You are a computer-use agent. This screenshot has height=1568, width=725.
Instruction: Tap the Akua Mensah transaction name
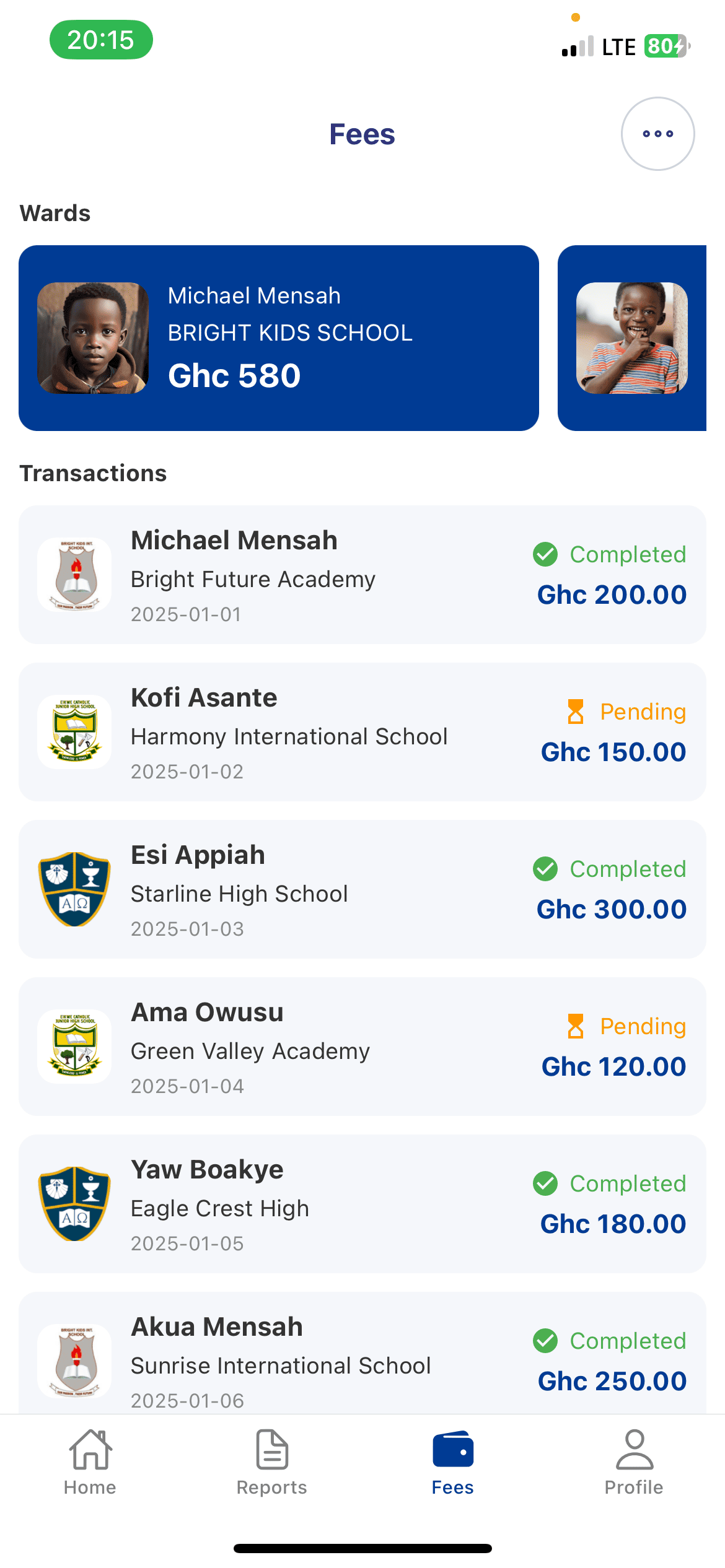point(217,1327)
